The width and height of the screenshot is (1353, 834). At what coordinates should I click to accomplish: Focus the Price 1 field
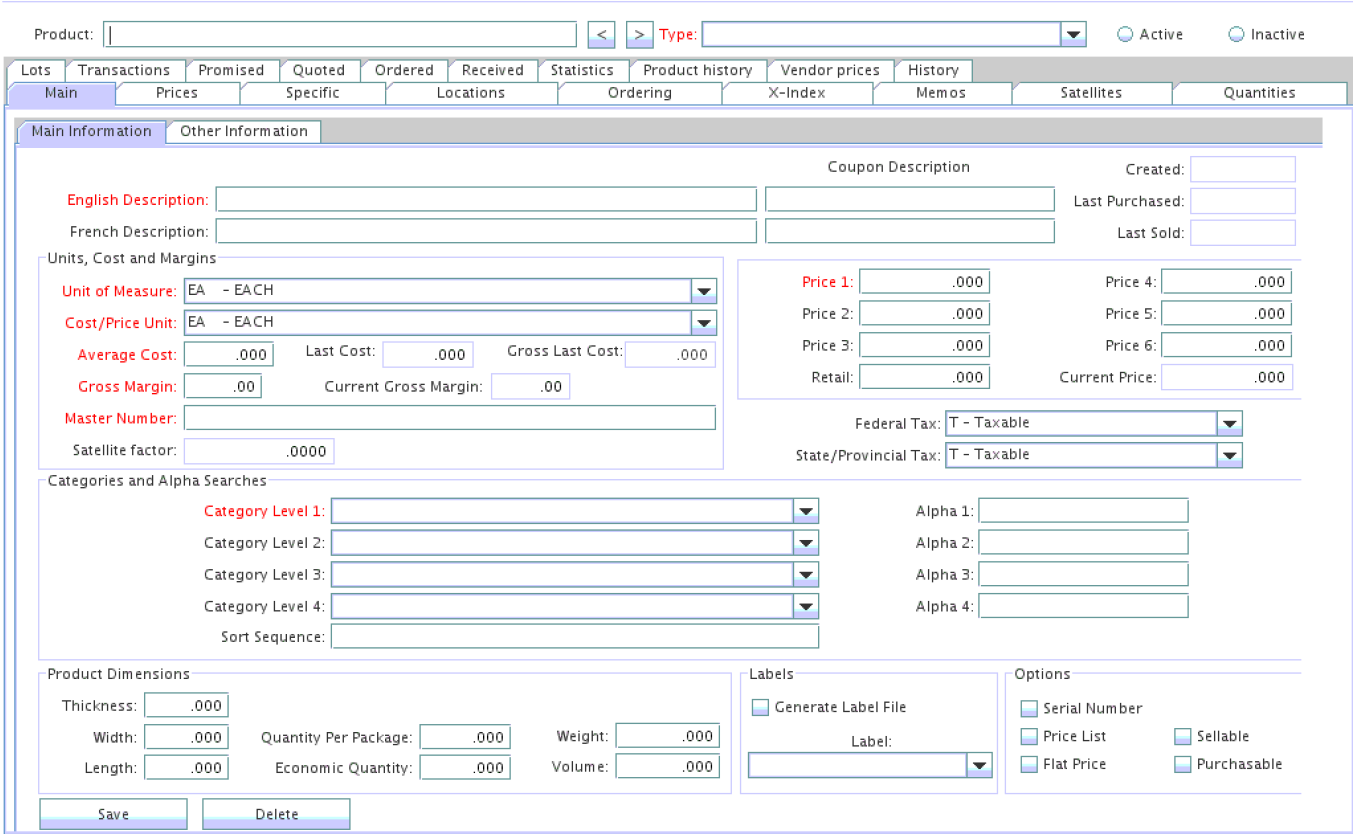coord(924,282)
